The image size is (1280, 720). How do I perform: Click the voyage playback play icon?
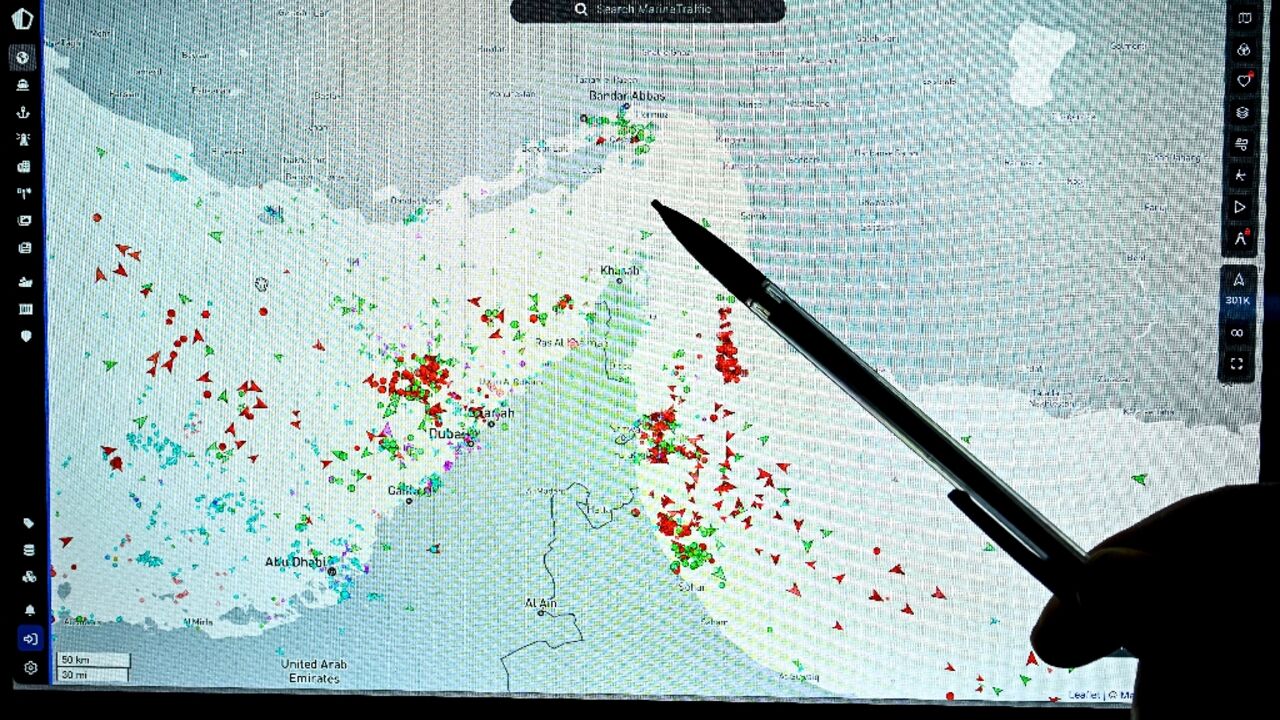tap(1240, 207)
